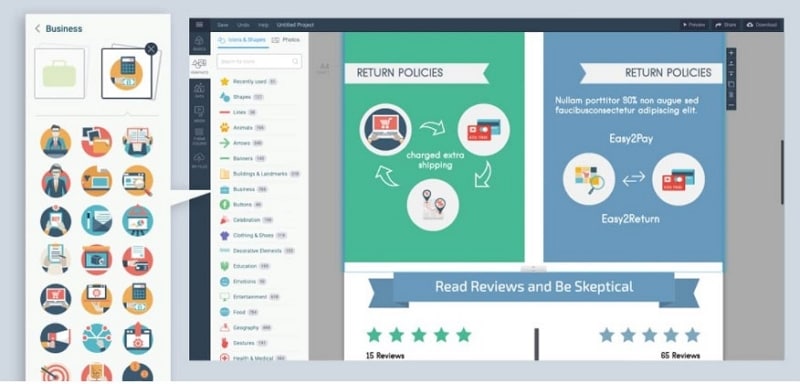The image size is (800, 384).
Task: Open the Help menu
Action: coord(263,25)
